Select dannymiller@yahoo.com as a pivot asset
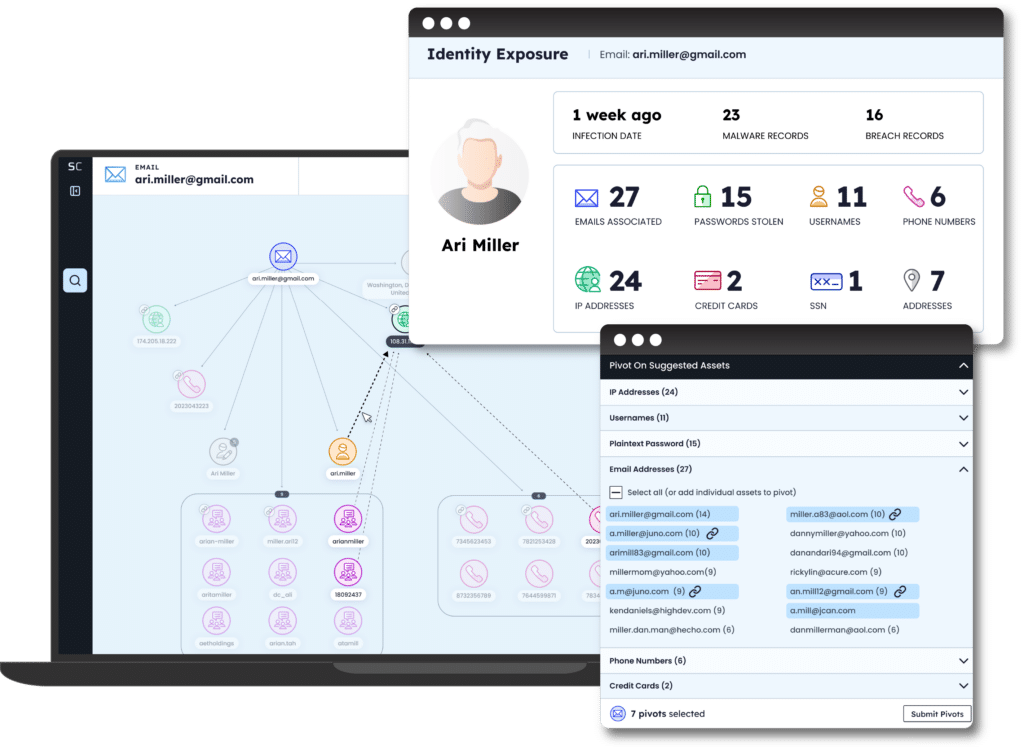Image resolution: width=1024 pixels, height=750 pixels. (x=846, y=534)
